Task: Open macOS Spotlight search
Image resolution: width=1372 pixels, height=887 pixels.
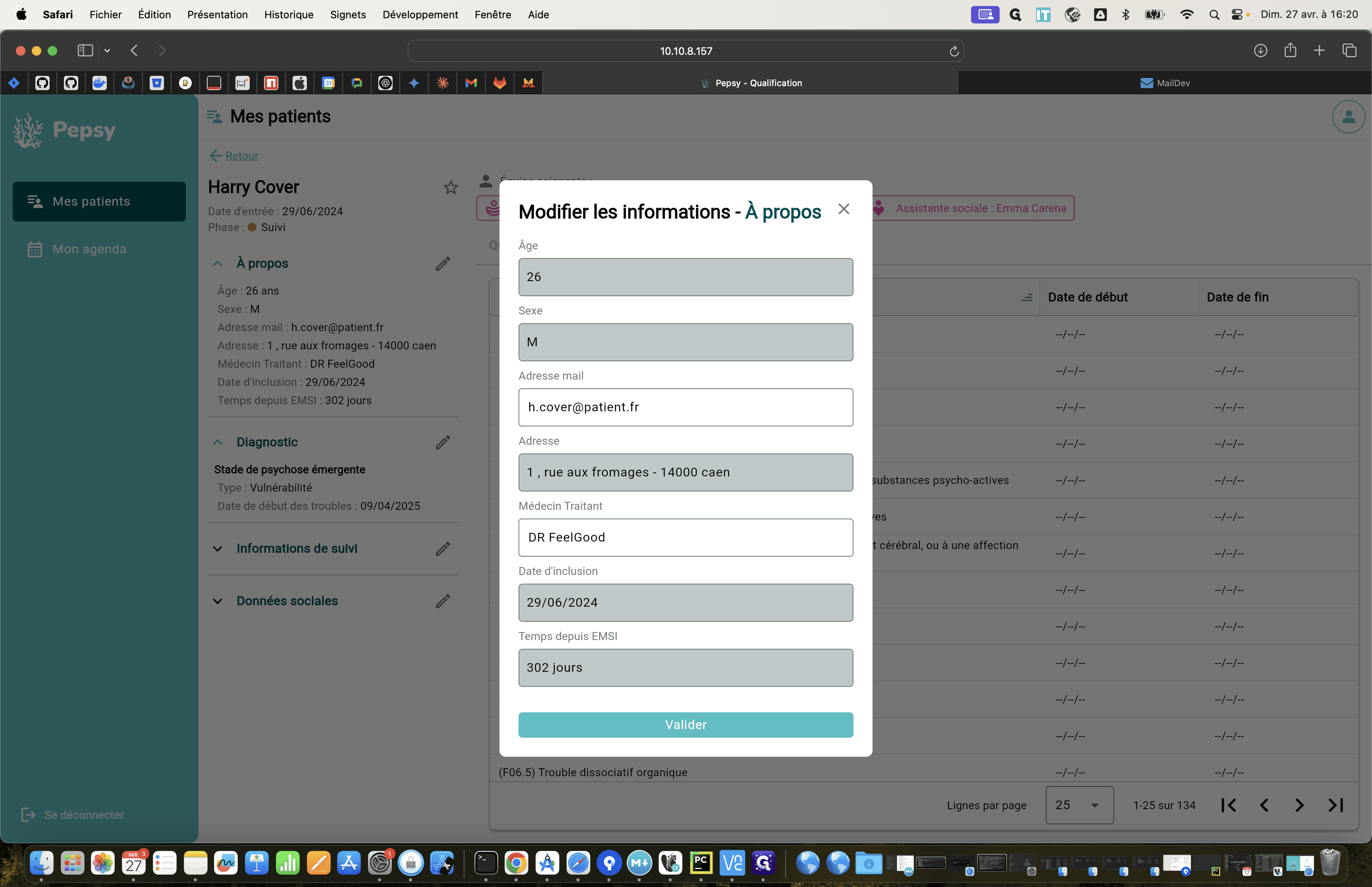Action: click(x=1214, y=15)
